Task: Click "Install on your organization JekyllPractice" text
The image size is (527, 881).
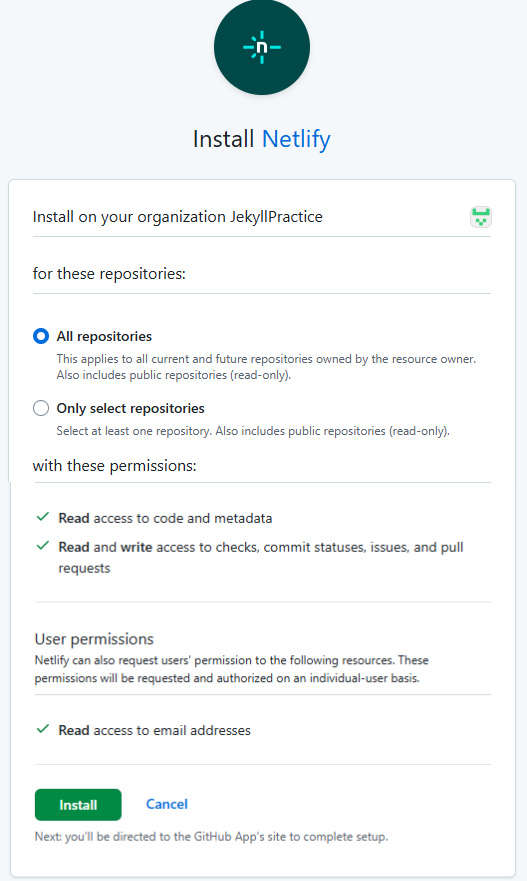Action: point(178,217)
